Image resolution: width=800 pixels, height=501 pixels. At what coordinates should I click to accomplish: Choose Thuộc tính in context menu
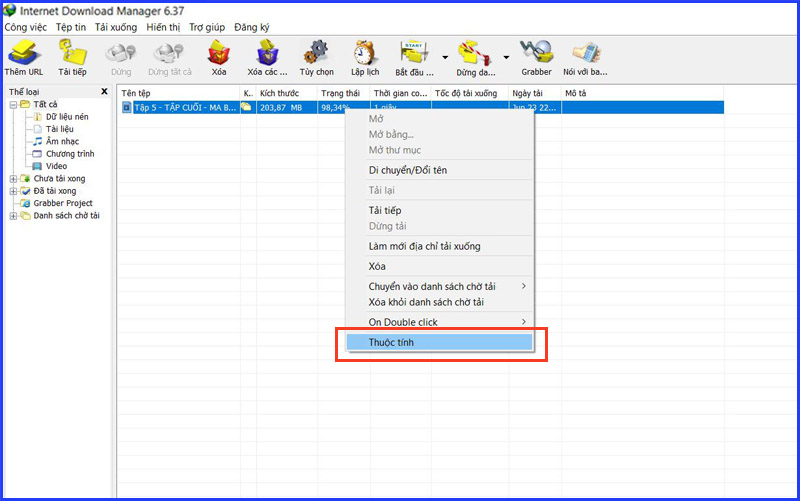click(x=439, y=342)
